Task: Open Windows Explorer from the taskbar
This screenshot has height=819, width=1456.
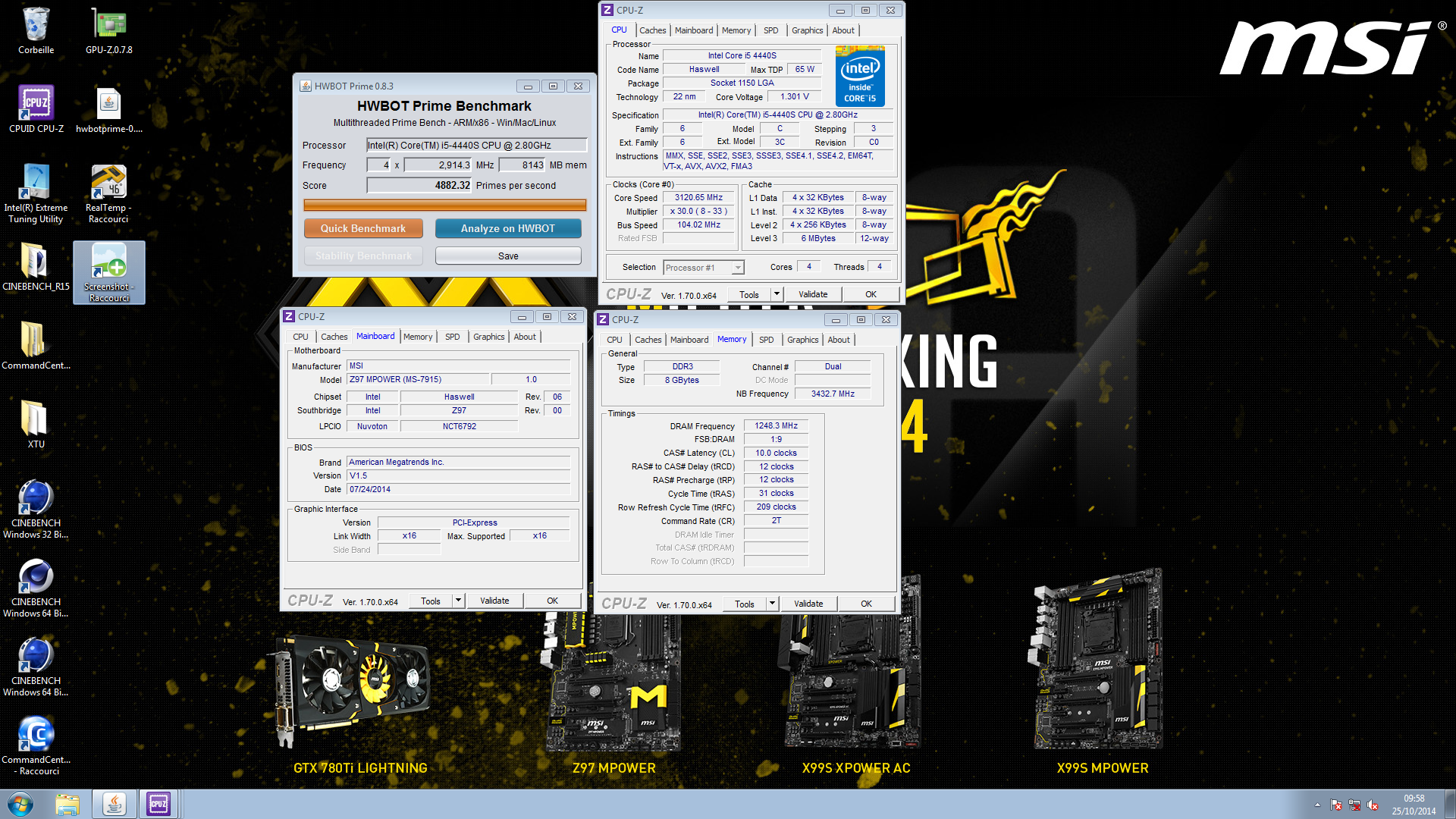Action: tap(67, 804)
